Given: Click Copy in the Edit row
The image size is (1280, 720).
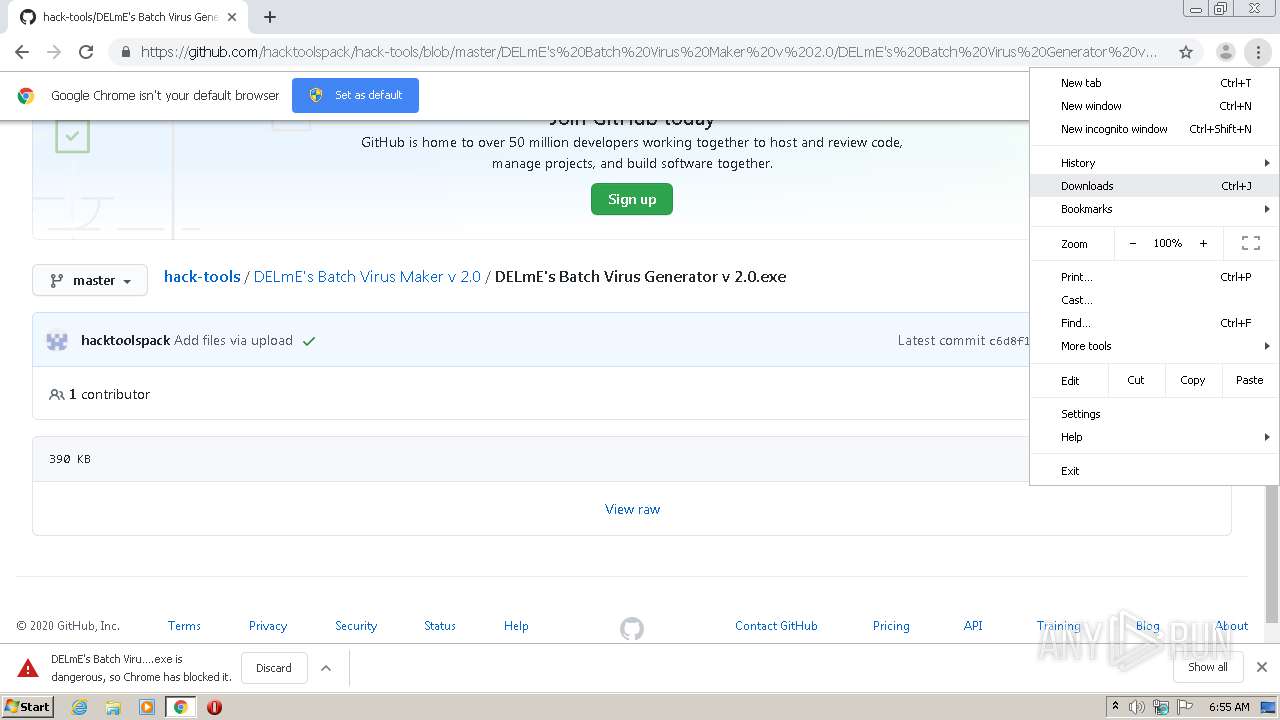Looking at the screenshot, I should 1192,380.
